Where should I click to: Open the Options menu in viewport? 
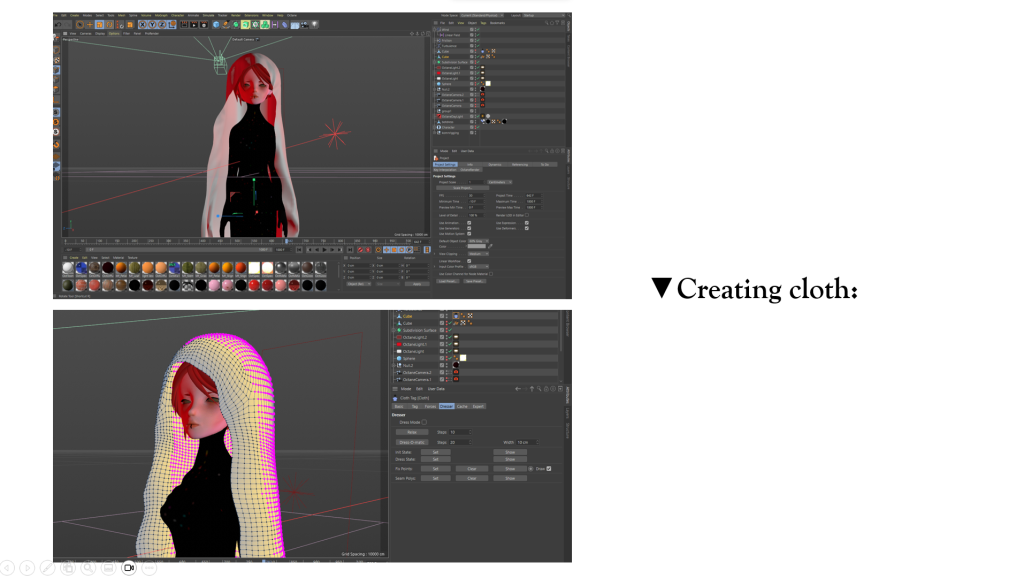point(114,33)
